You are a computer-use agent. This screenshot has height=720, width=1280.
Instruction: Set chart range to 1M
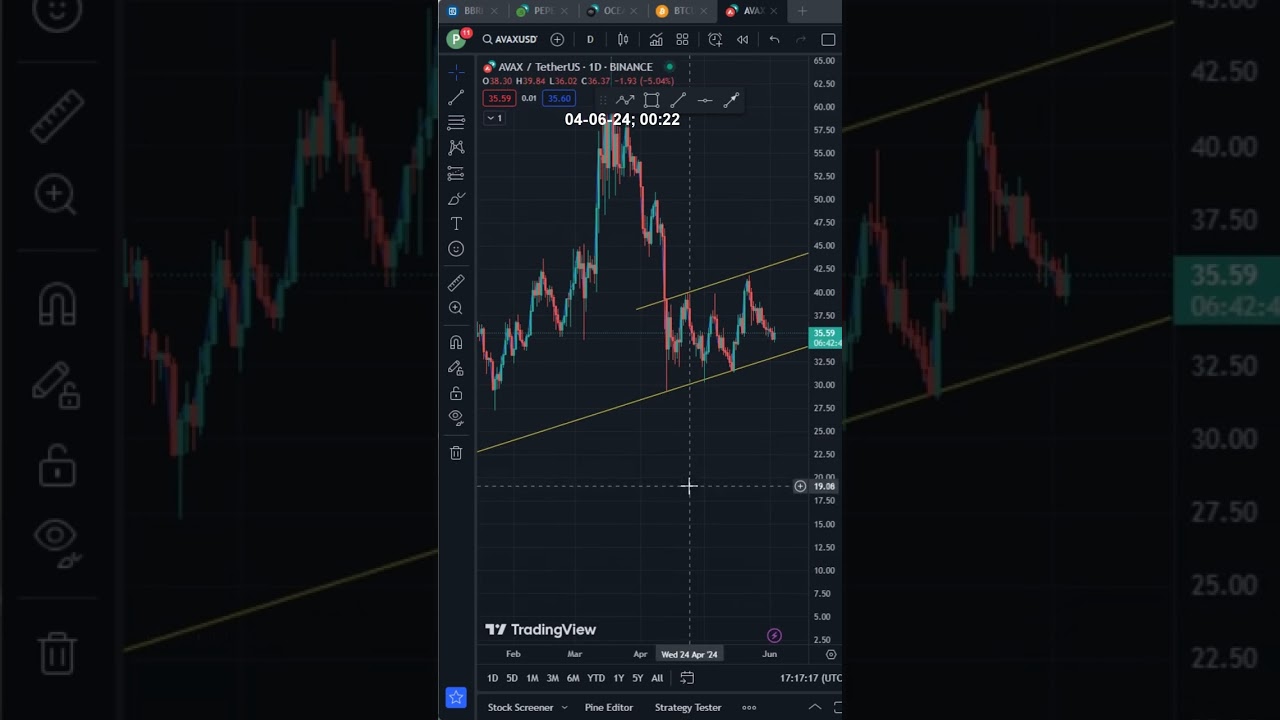tap(532, 678)
